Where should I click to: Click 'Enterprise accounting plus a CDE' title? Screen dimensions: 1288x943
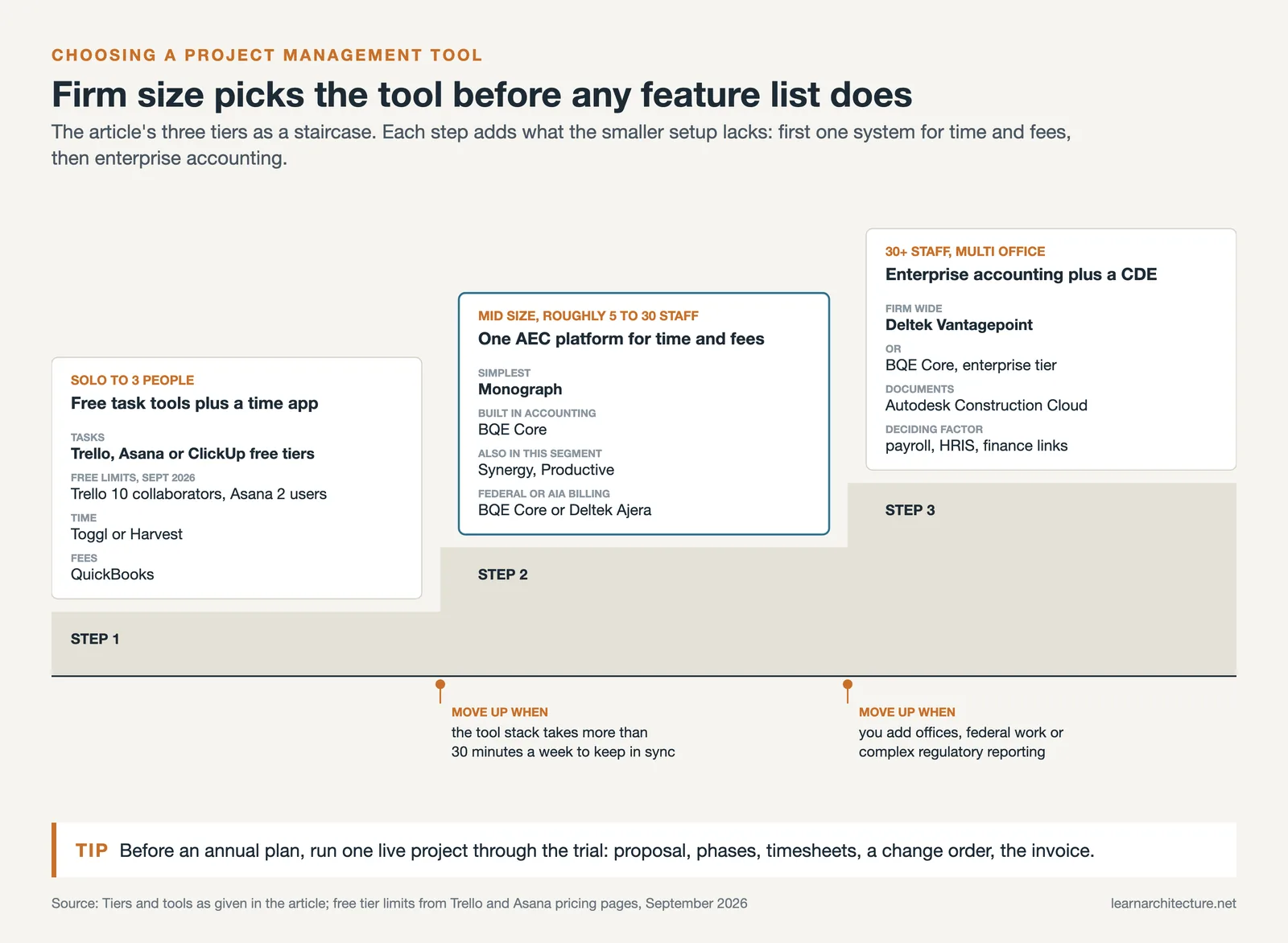click(x=1021, y=274)
